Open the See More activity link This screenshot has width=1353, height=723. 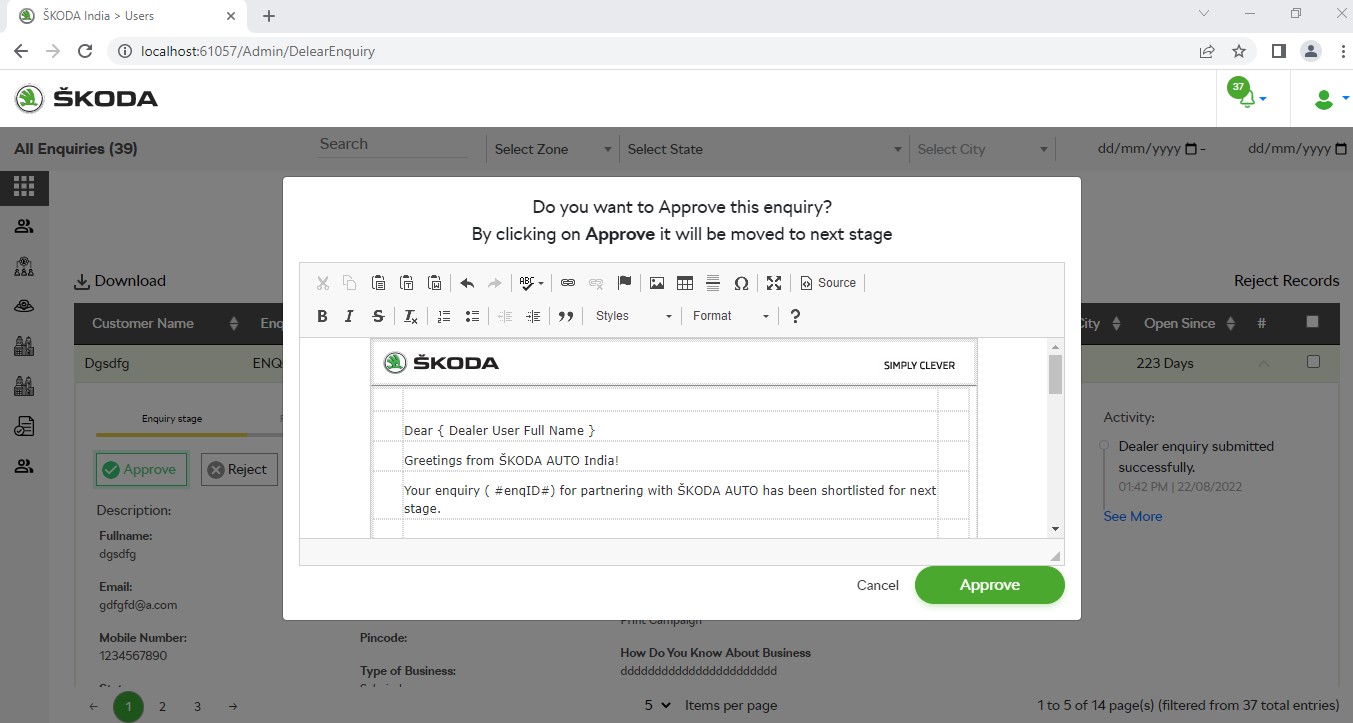pos(1132,516)
